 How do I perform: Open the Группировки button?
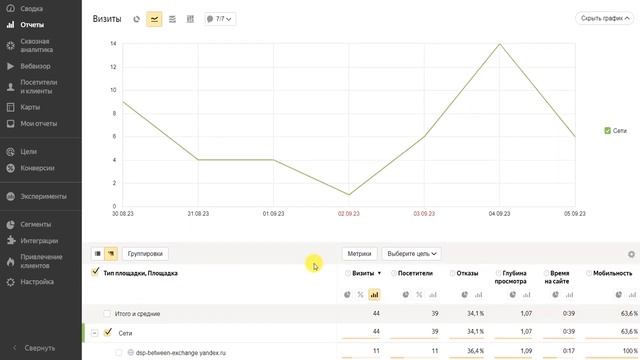pos(145,254)
